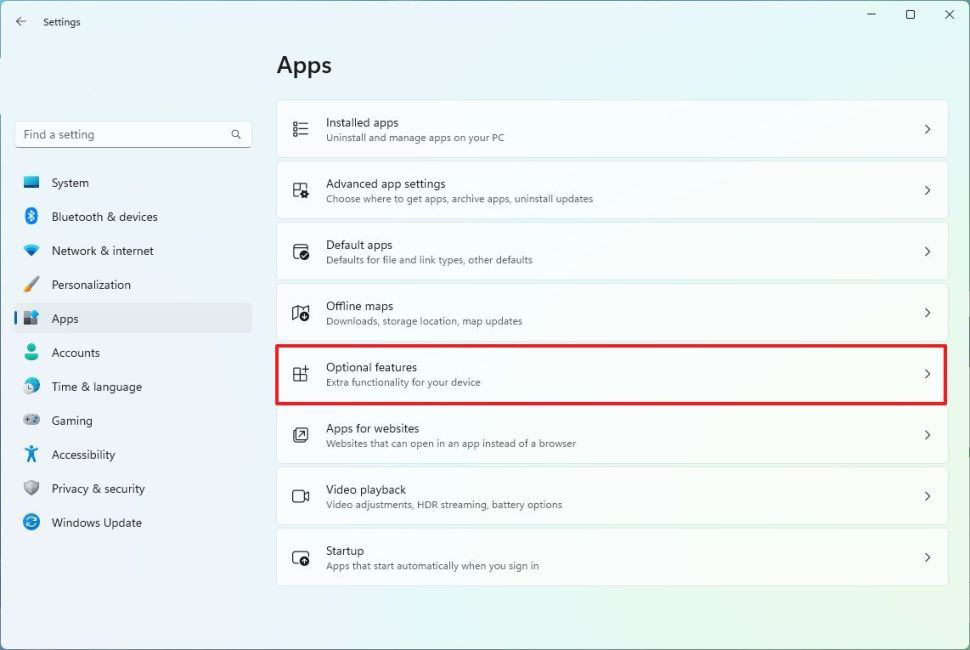Open Video playback settings row
The height and width of the screenshot is (650, 970).
610,496
